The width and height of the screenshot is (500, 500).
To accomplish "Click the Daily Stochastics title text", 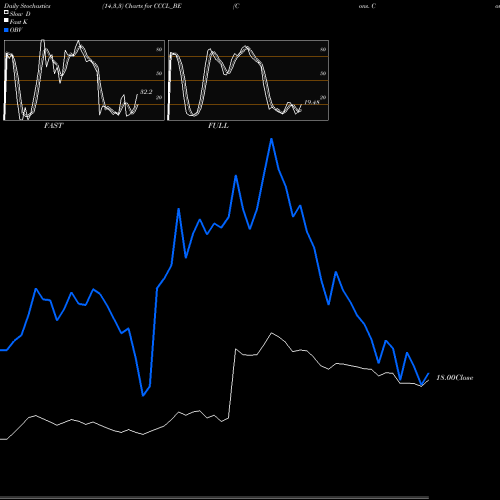I will 27,6.
